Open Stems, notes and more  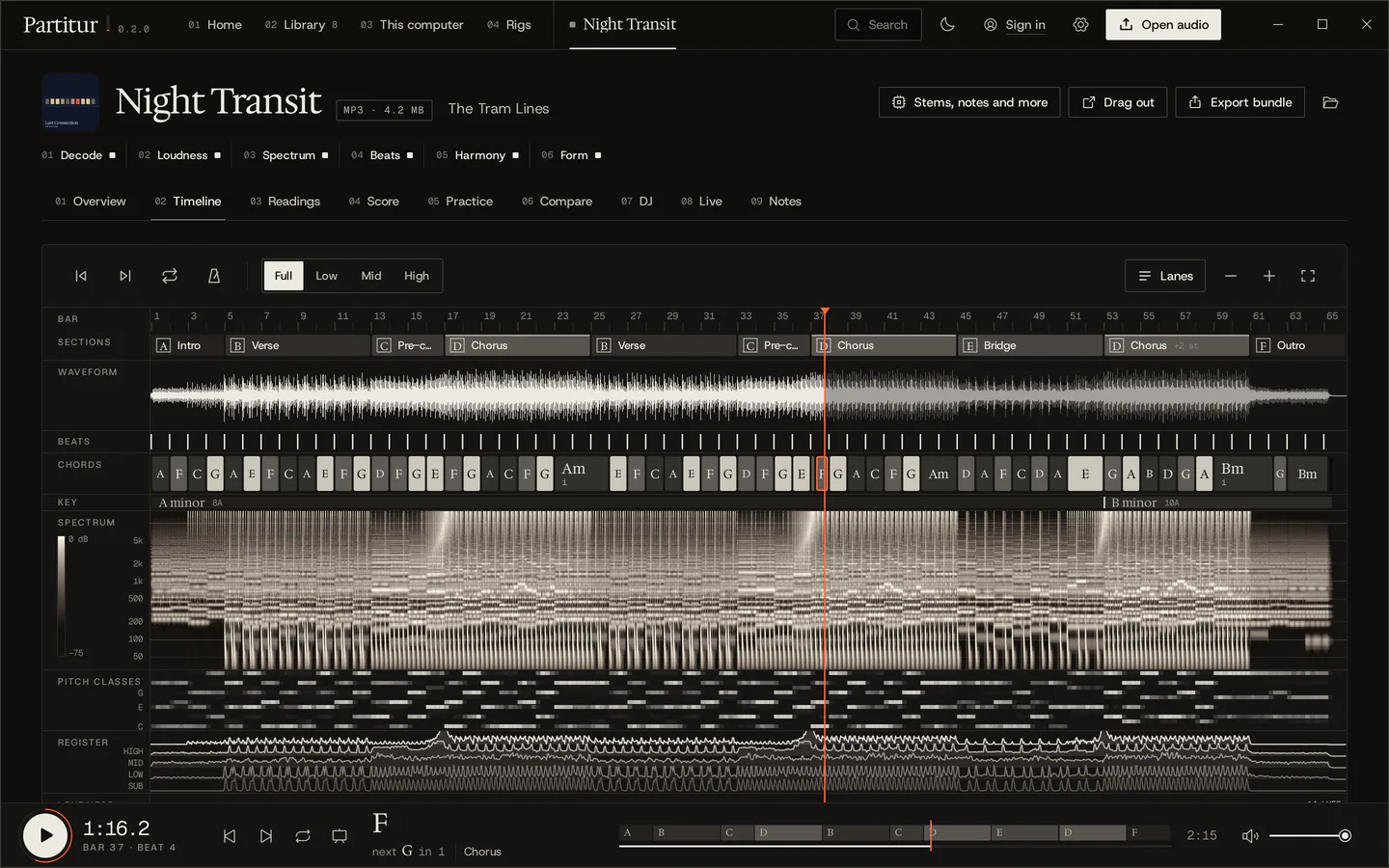pyautogui.click(x=969, y=102)
